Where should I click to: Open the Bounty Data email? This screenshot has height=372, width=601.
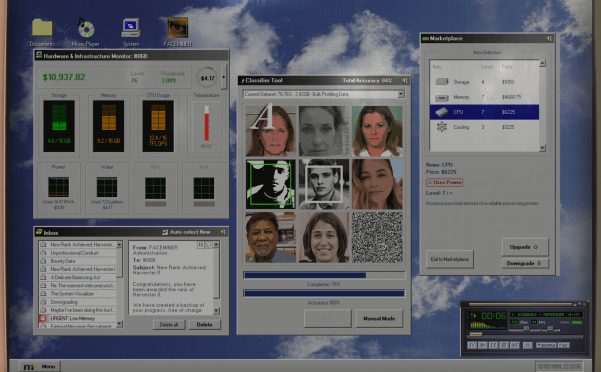coord(78,261)
